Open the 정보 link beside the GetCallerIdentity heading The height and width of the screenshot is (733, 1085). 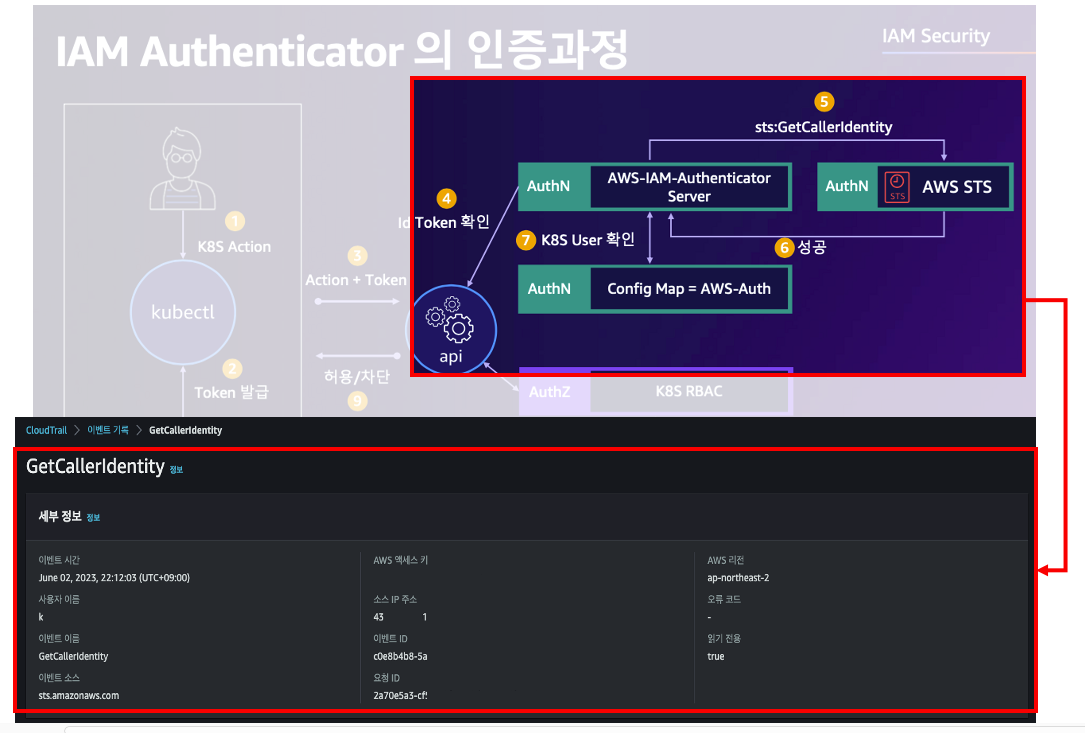coord(176,470)
